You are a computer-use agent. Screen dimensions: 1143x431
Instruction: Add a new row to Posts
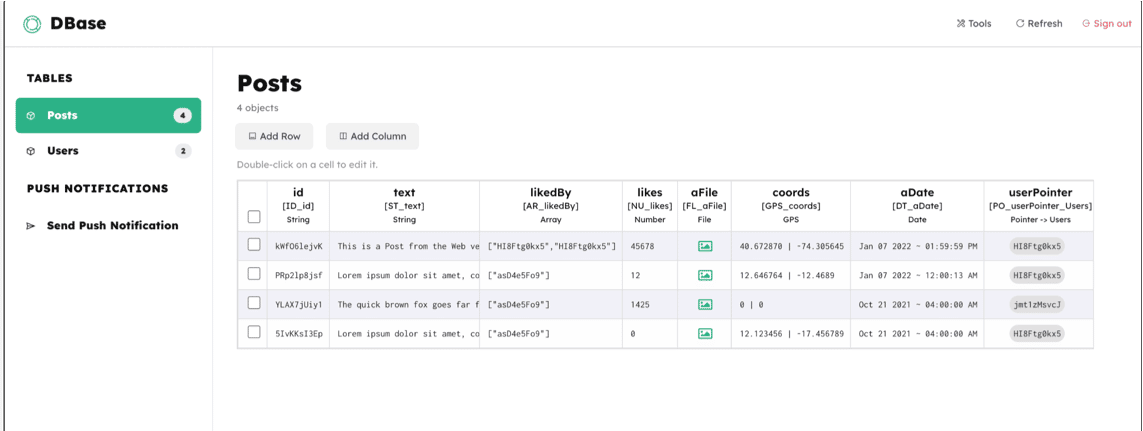(274, 136)
